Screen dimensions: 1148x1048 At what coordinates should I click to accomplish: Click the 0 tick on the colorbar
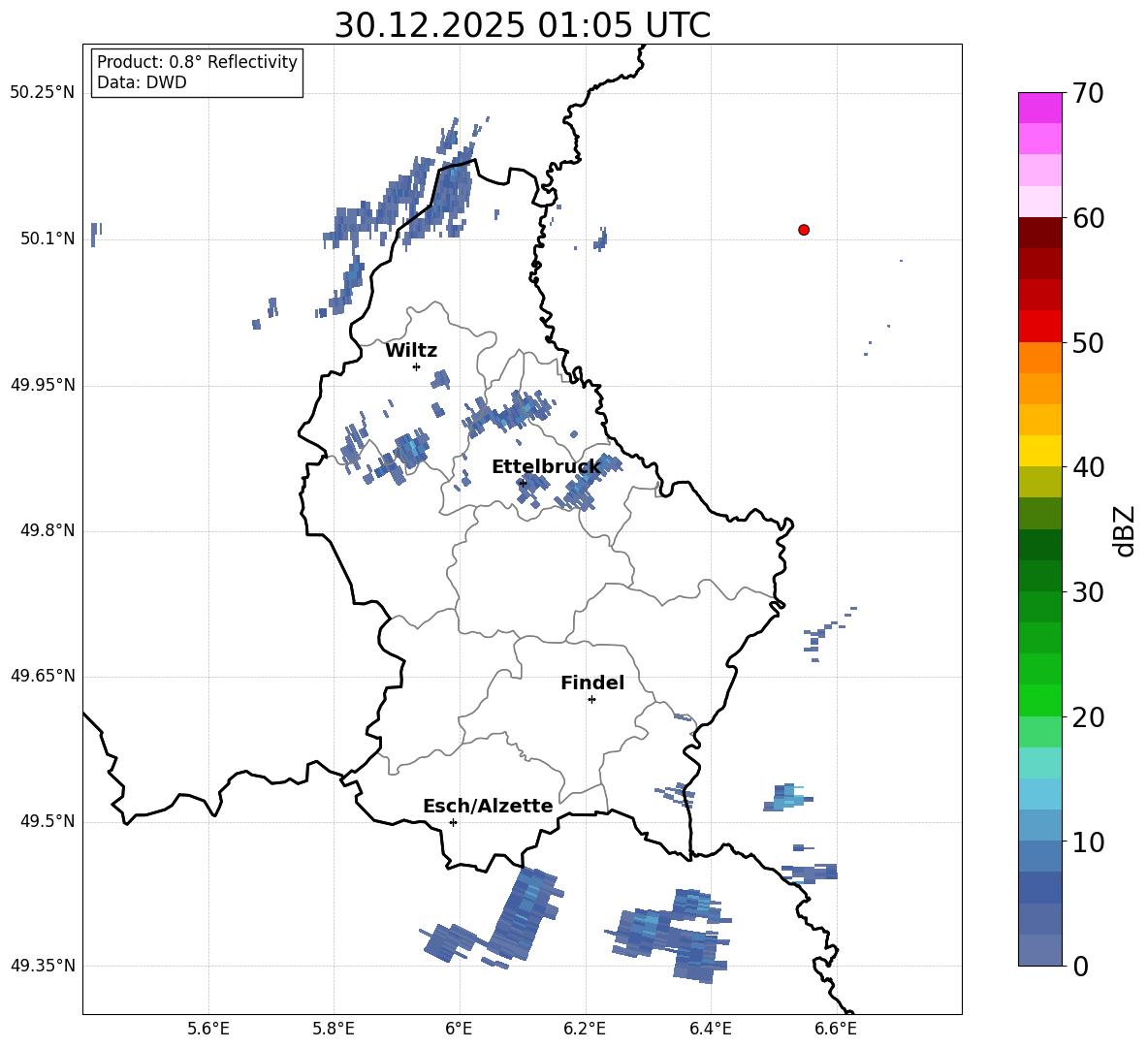(x=1080, y=967)
